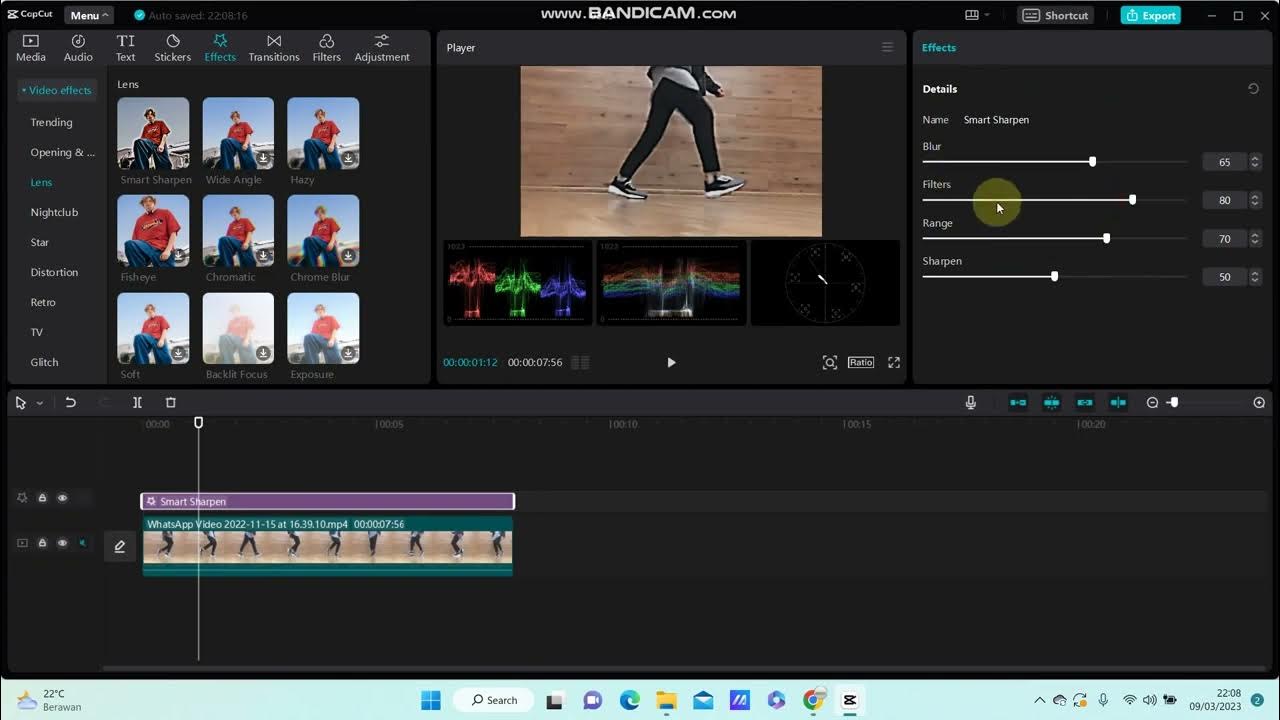Select the Glitch effects category
Screen dimensions: 1280x720
click(x=44, y=362)
